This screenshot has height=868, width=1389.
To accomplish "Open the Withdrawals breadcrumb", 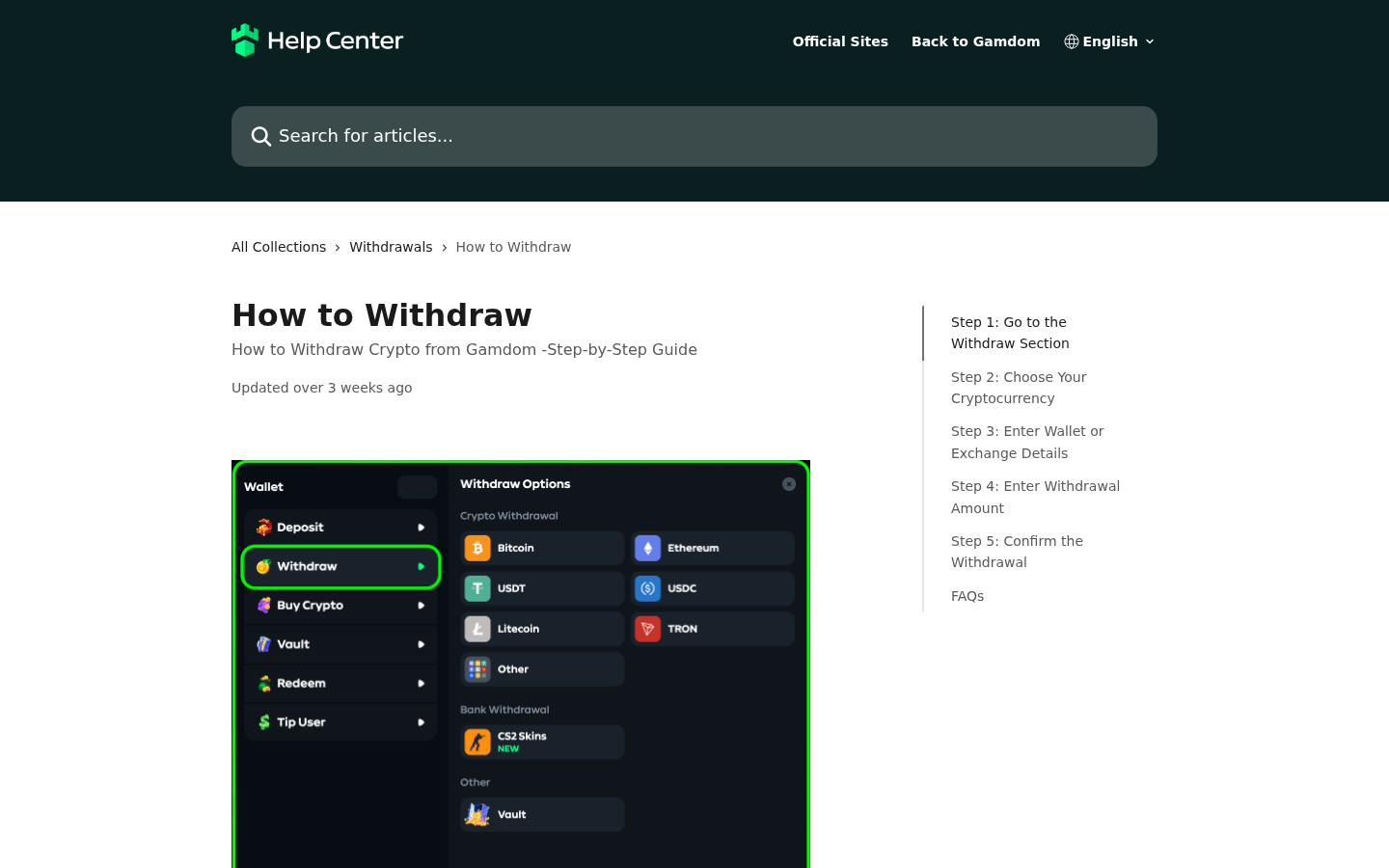I will coord(391,247).
